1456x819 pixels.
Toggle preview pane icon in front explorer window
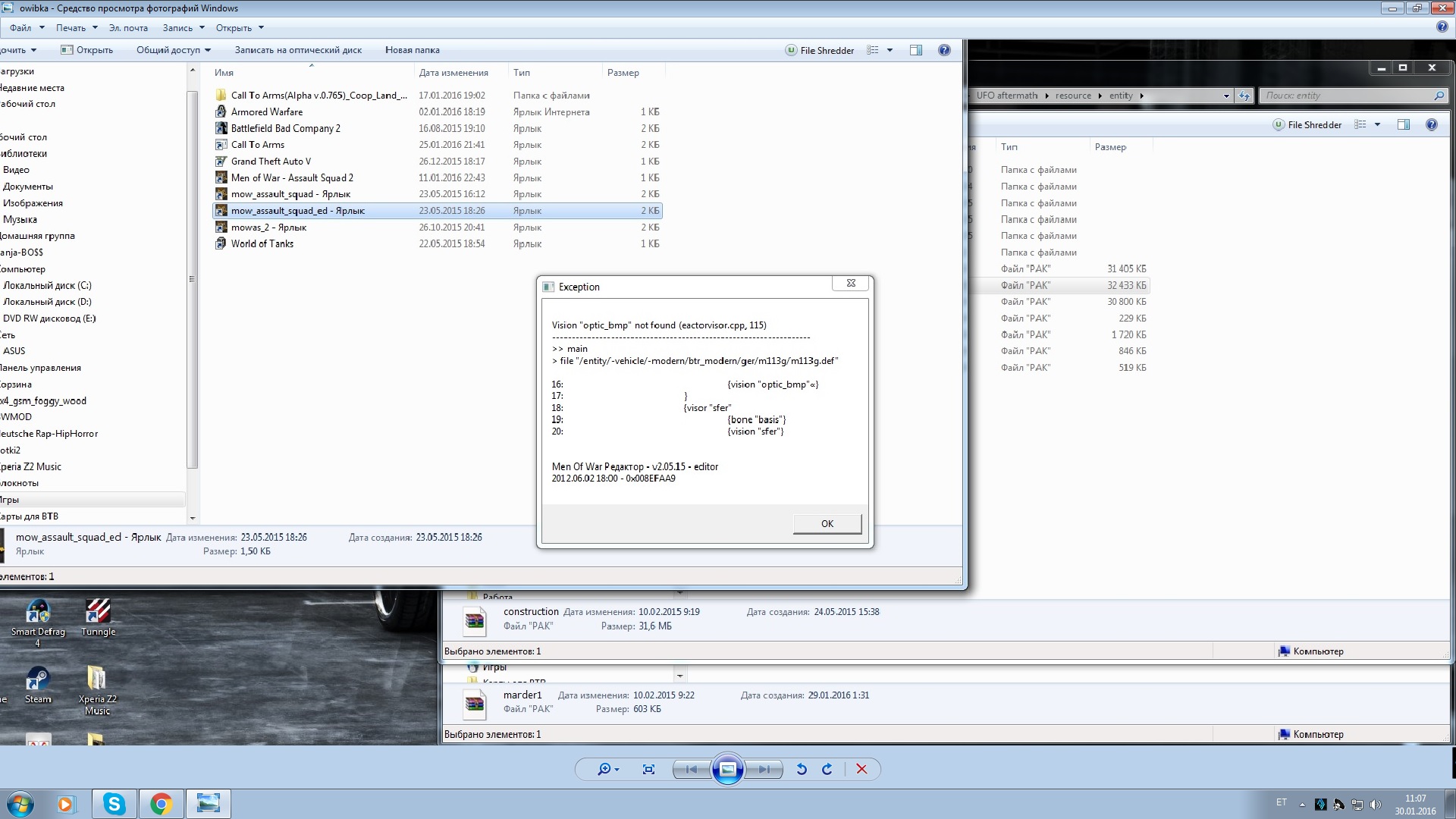coord(916,50)
